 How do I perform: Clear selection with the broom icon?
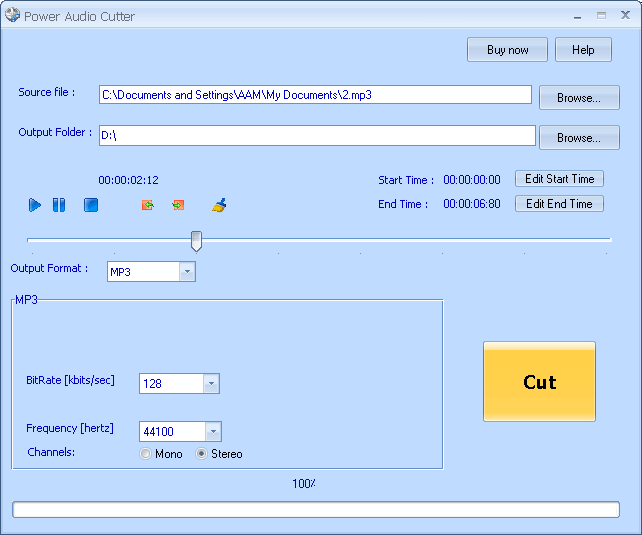219,205
